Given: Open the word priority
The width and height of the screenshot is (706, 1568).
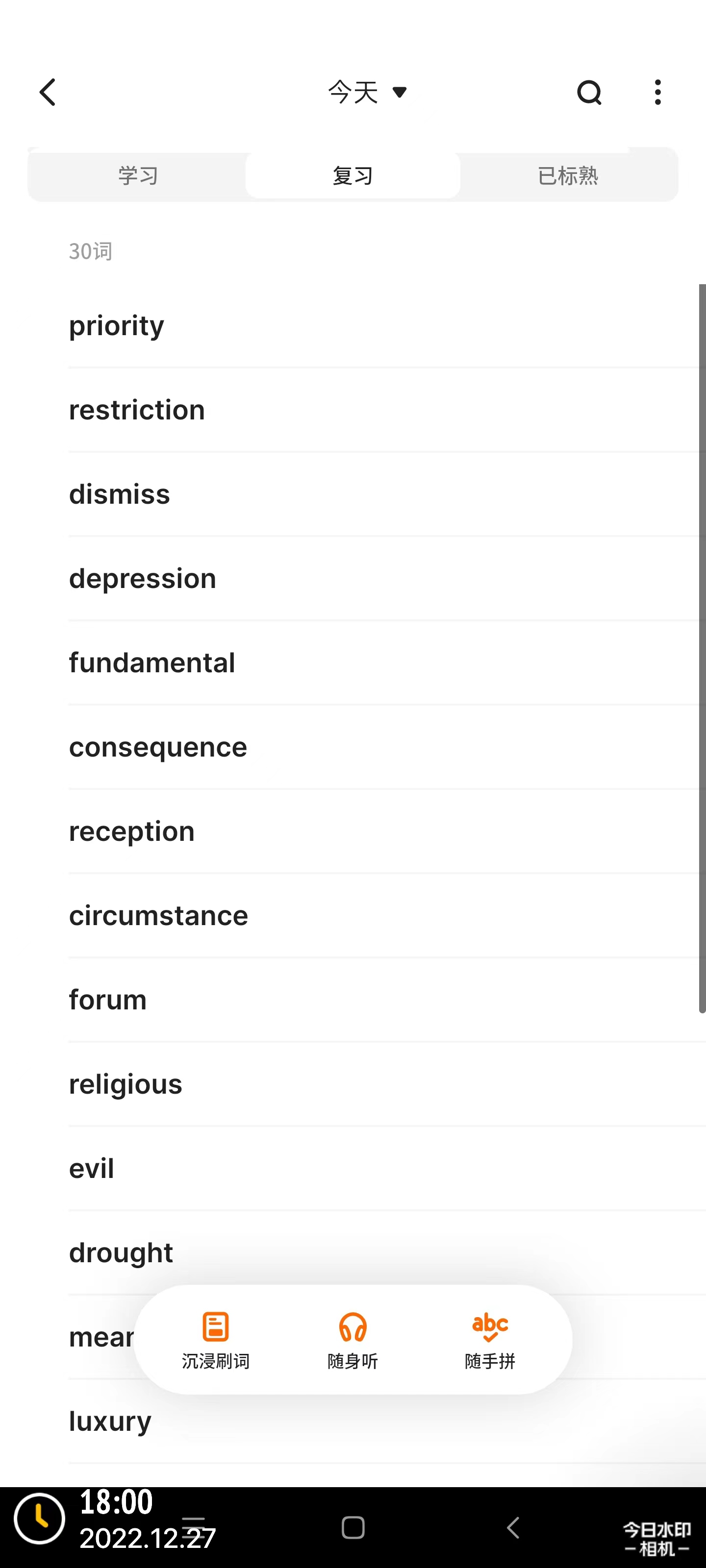Looking at the screenshot, I should 387,326.
